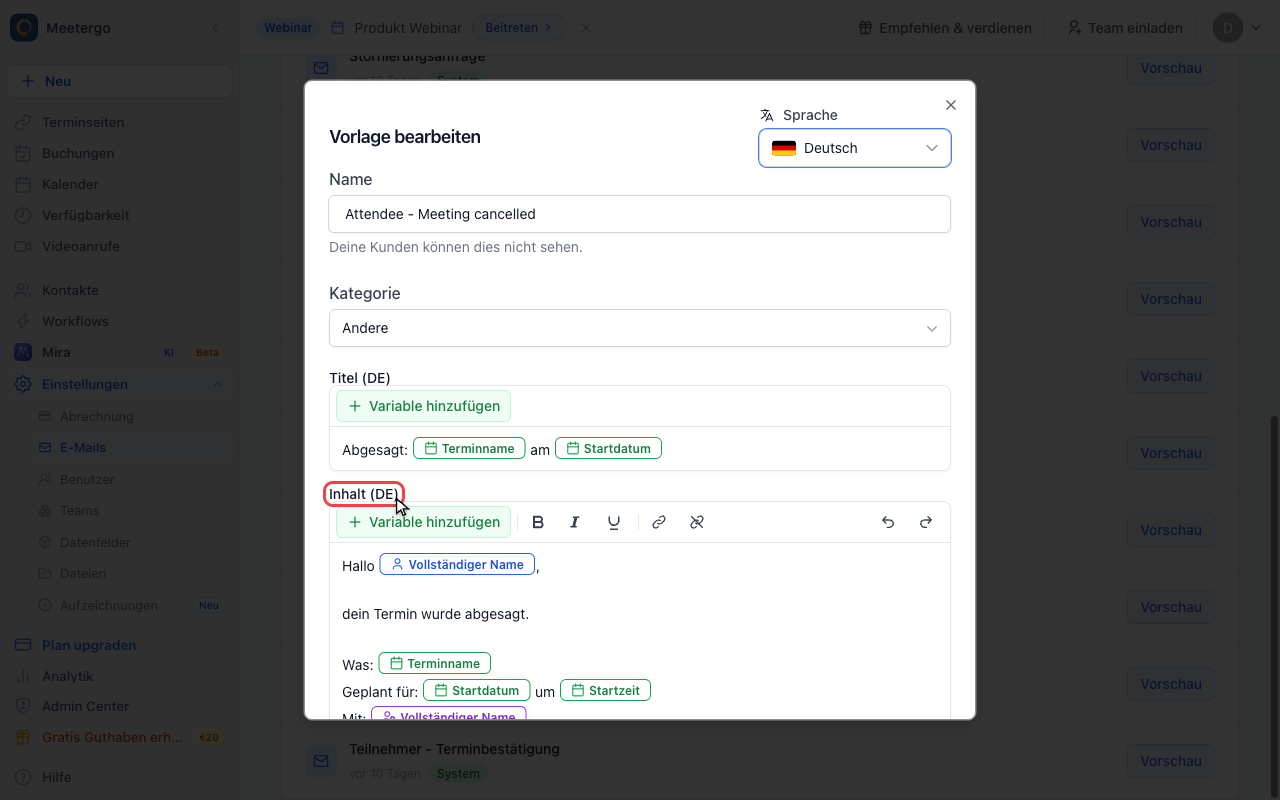Remove link with the unlink icon

[x=697, y=522]
